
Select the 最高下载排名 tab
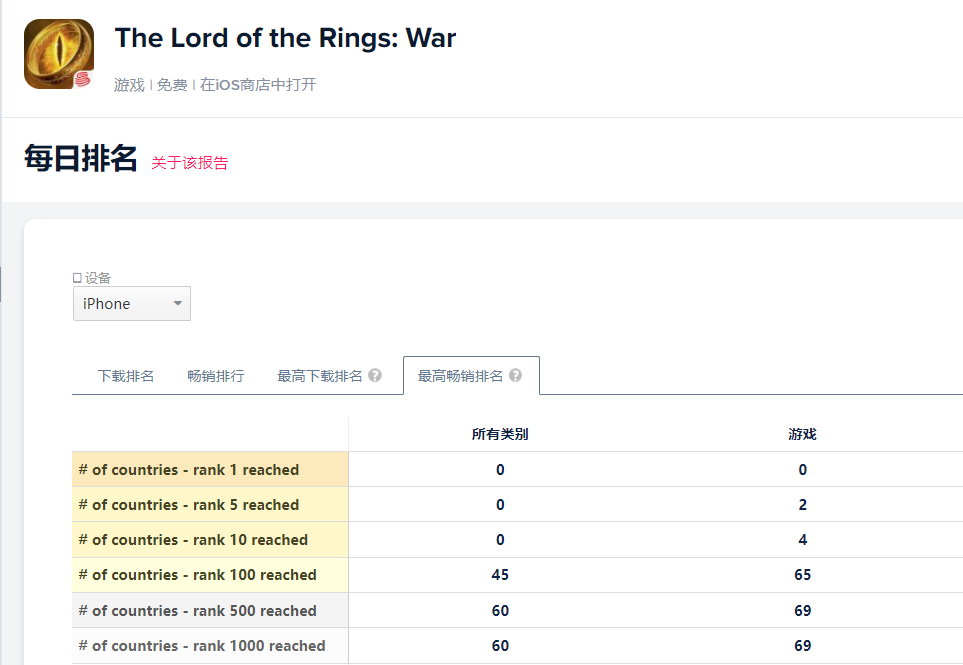[x=319, y=376]
